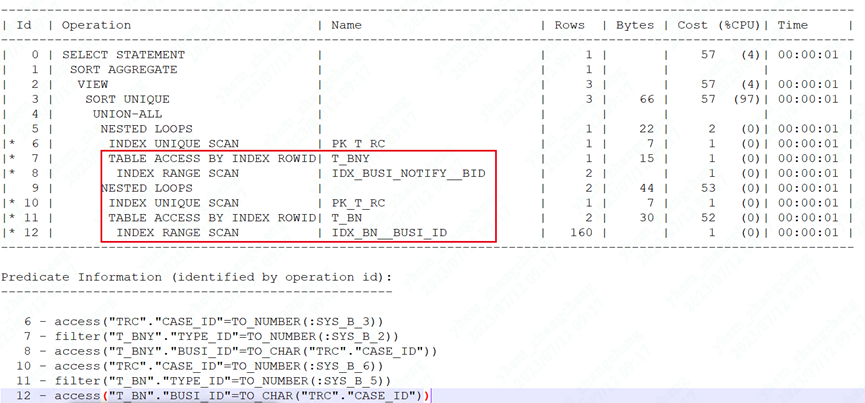Image resolution: width=865 pixels, height=403 pixels.
Task: Click "INDEX UNIQUE SCAN" in row Id 10
Action: (174, 203)
